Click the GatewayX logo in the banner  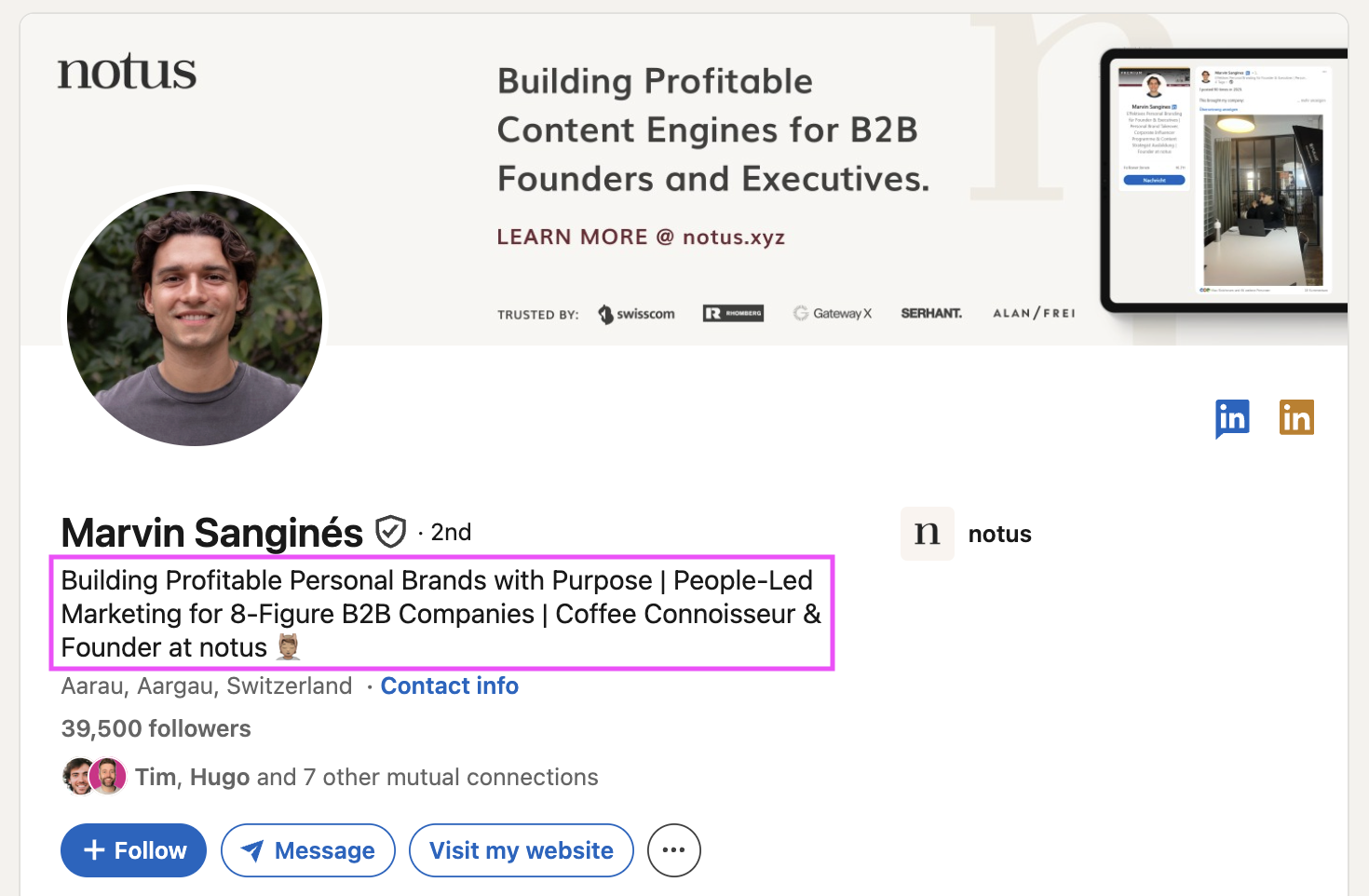coord(833,314)
